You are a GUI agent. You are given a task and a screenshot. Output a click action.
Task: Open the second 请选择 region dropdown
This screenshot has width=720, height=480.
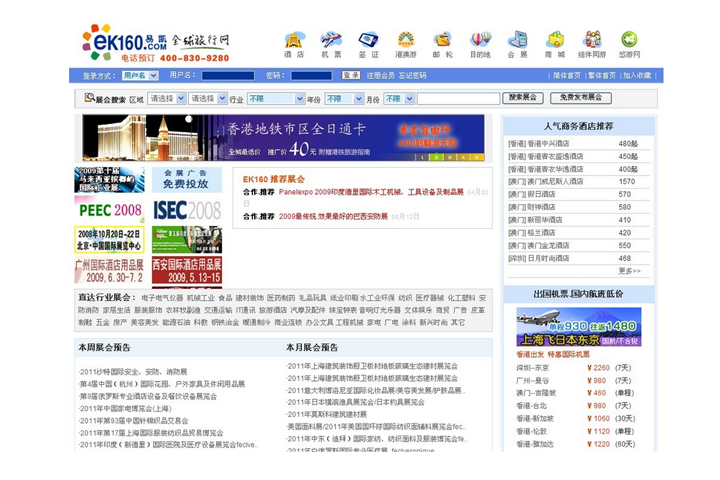click(x=208, y=98)
